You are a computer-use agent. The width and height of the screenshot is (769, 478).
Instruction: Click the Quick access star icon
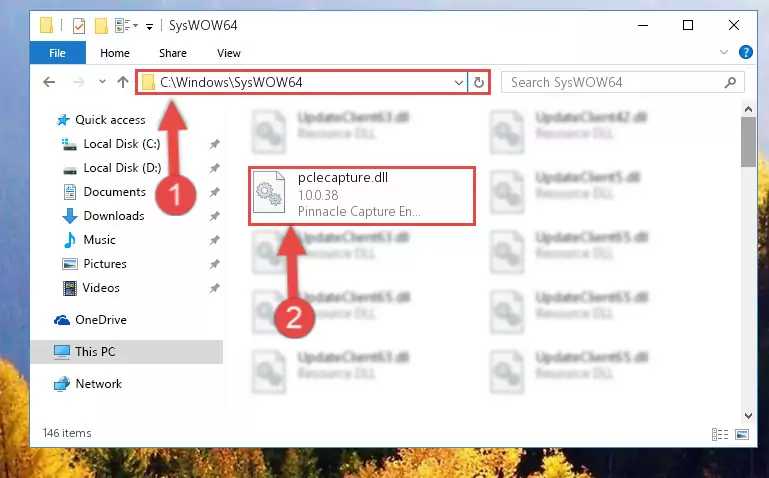(63, 120)
